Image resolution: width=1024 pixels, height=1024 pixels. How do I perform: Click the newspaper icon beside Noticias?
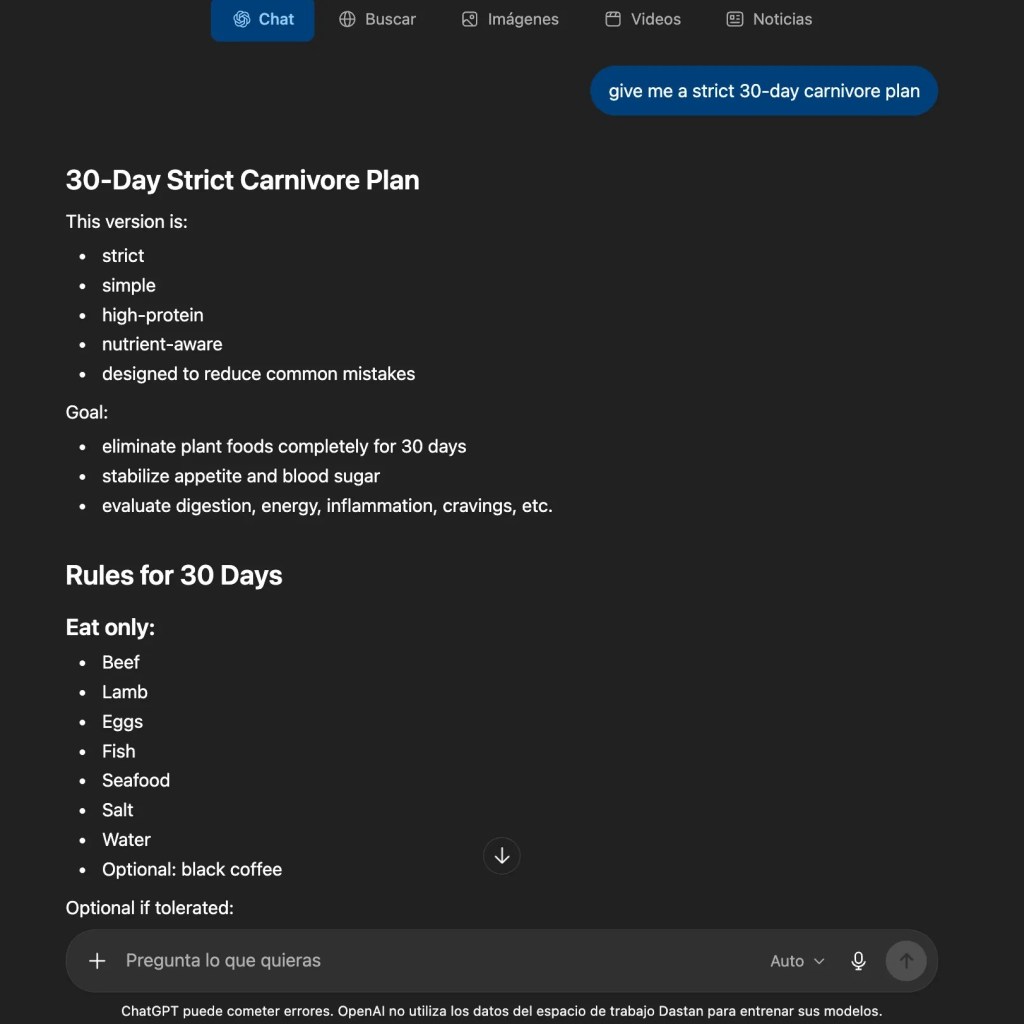735,20
